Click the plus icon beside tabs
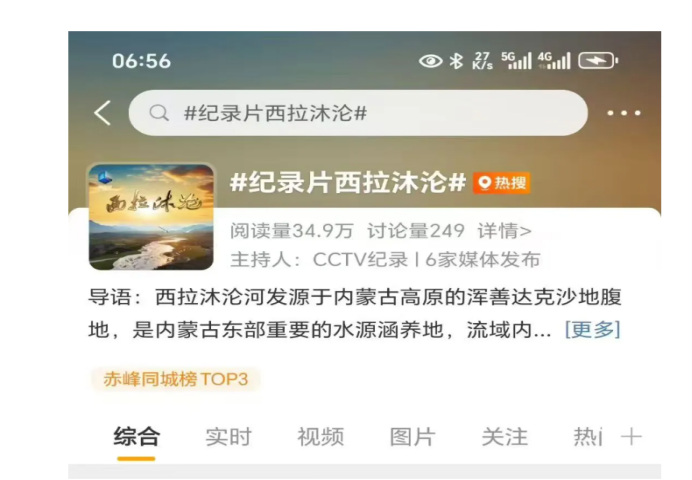 pyautogui.click(x=631, y=437)
